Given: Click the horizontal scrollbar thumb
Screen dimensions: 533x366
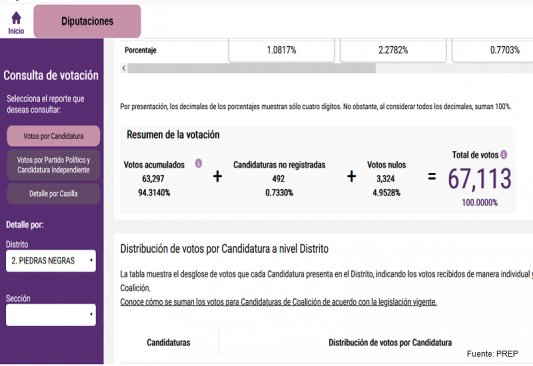Looking at the screenshot, I should [x=252, y=68].
